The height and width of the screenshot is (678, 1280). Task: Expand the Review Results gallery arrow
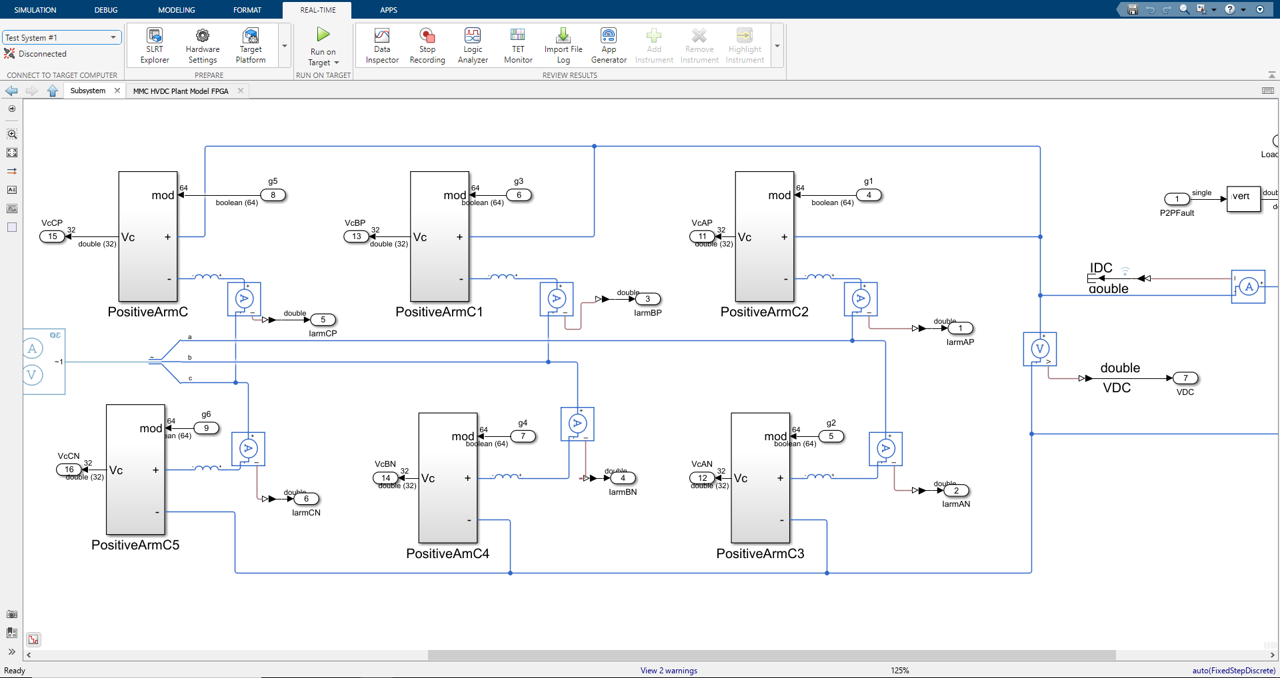[x=777, y=47]
